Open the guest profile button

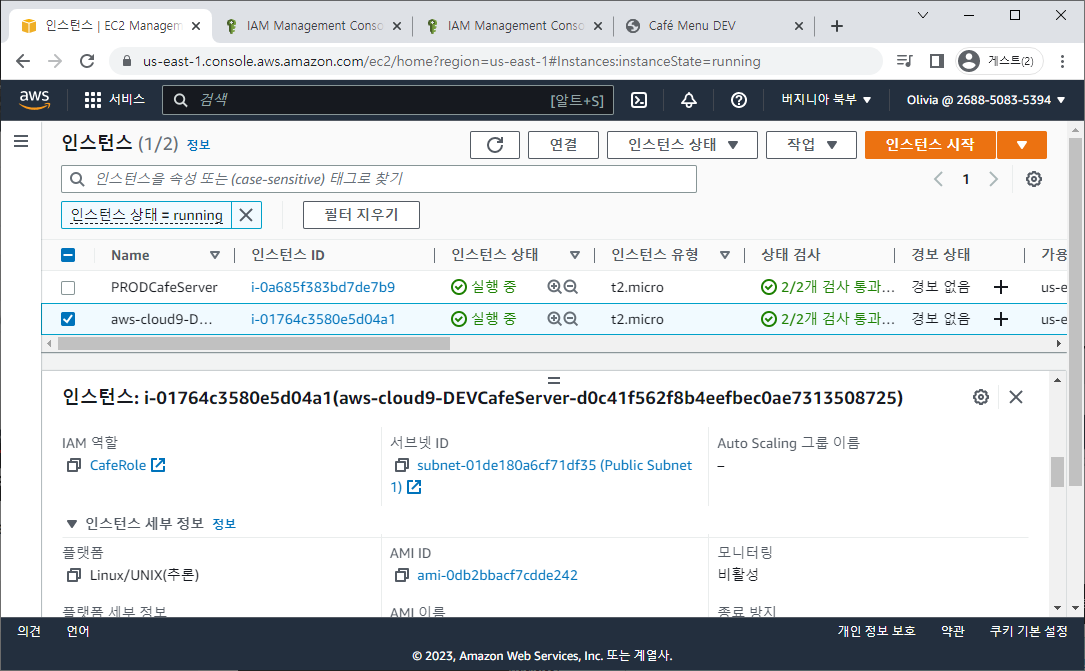pyautogui.click(x=999, y=61)
